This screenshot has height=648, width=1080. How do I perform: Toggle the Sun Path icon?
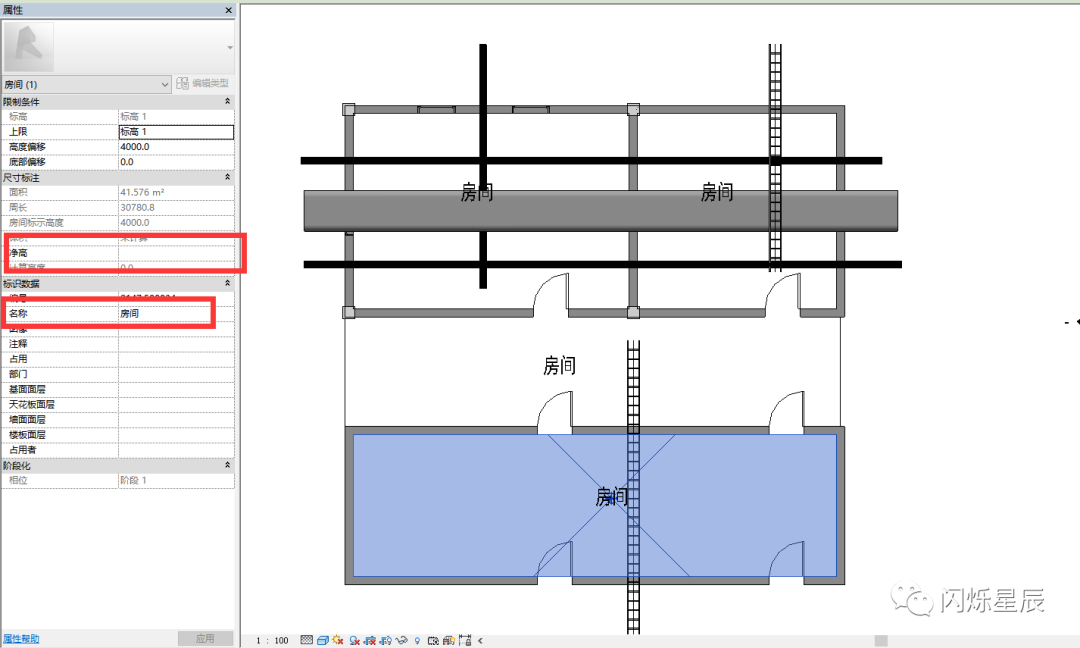coord(338,640)
